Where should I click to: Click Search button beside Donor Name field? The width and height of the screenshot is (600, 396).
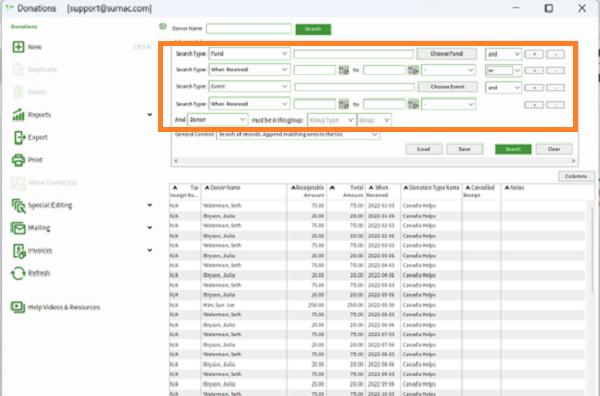(313, 29)
